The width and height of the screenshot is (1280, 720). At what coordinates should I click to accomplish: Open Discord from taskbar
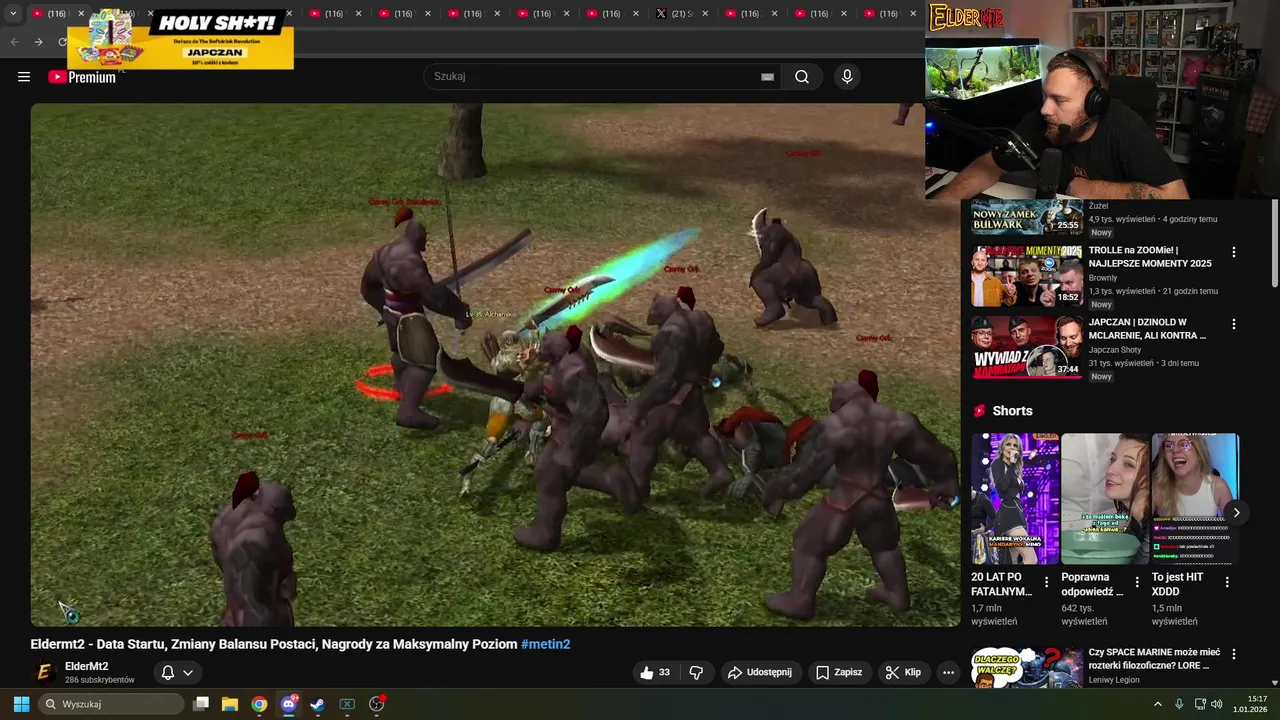(289, 704)
